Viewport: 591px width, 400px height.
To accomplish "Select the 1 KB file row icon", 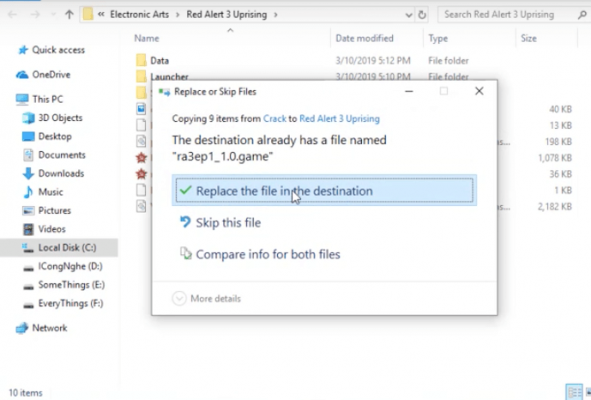I will point(141,190).
